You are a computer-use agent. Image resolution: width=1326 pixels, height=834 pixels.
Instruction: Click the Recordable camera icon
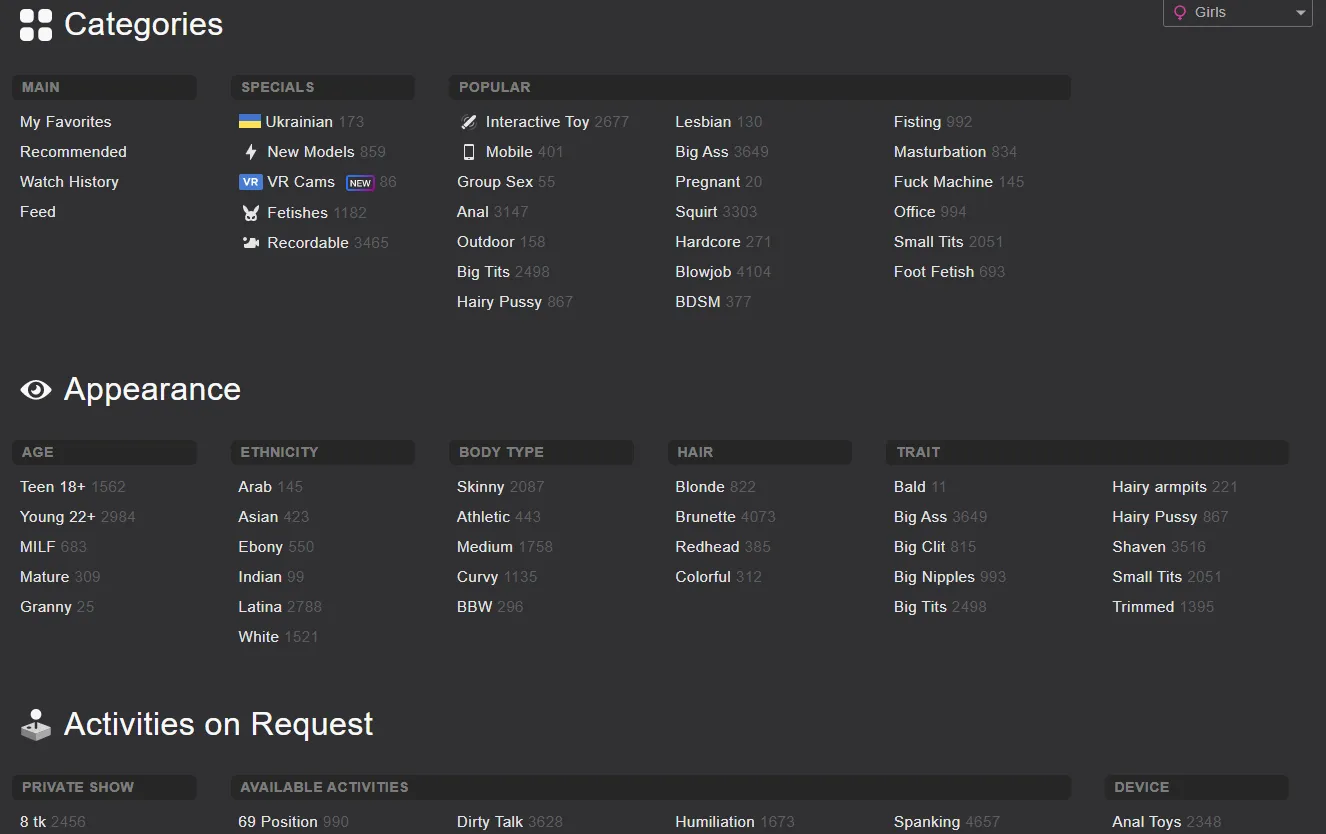click(251, 243)
